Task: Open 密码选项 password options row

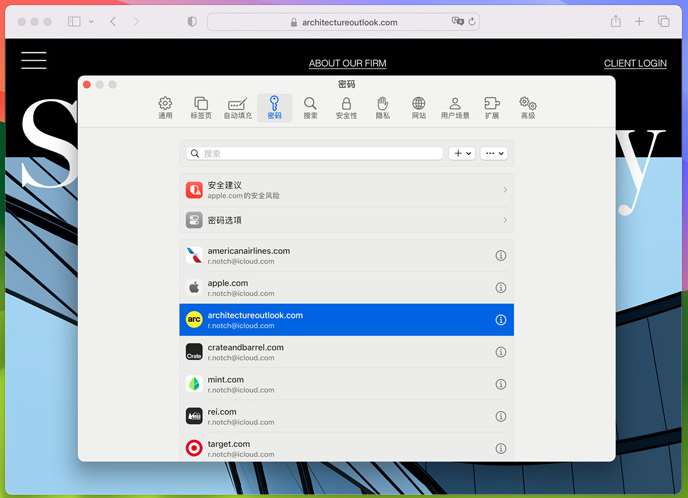Action: tap(346, 220)
